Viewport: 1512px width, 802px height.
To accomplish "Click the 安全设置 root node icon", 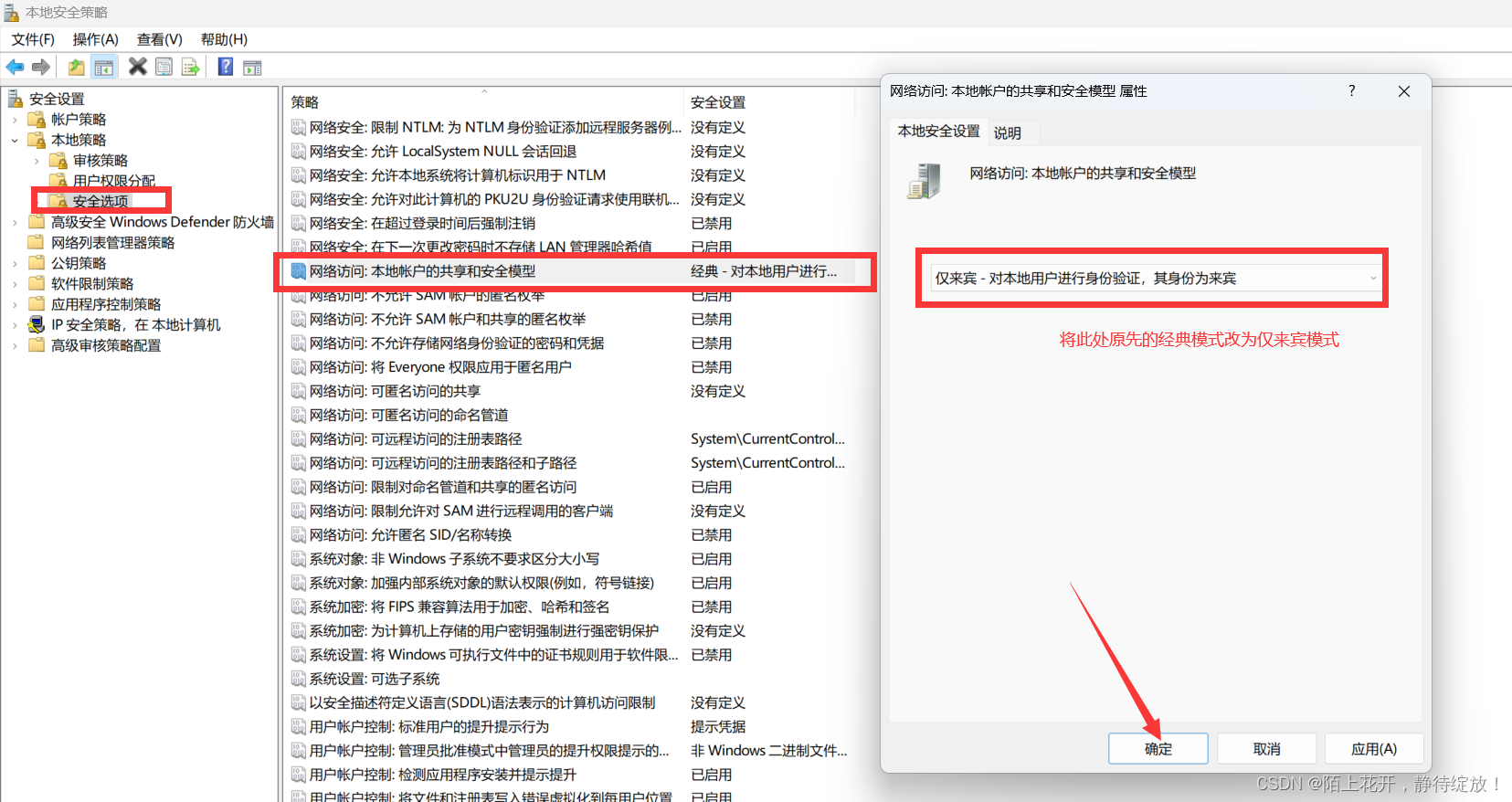I will pos(15,99).
